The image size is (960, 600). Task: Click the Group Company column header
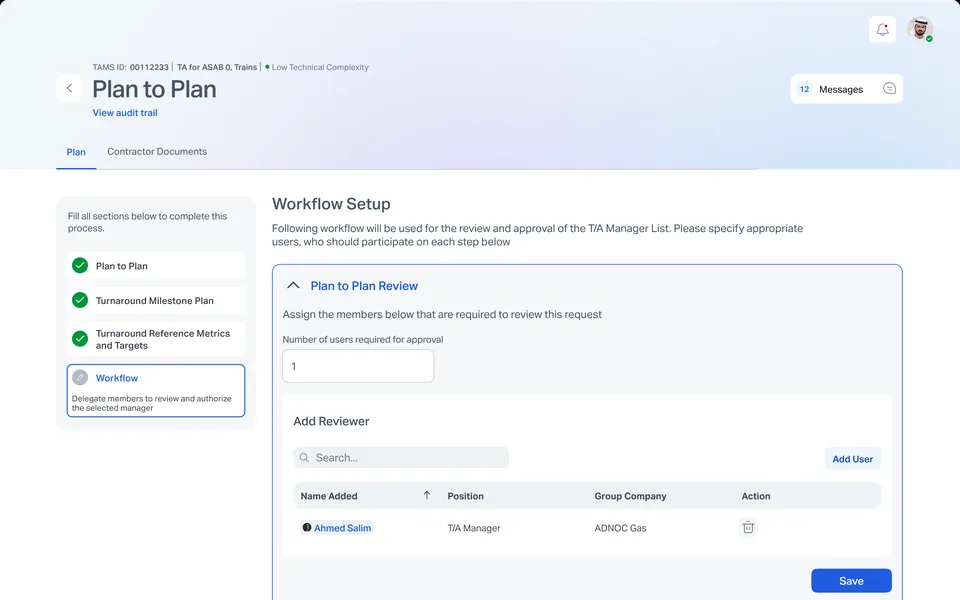(x=630, y=496)
